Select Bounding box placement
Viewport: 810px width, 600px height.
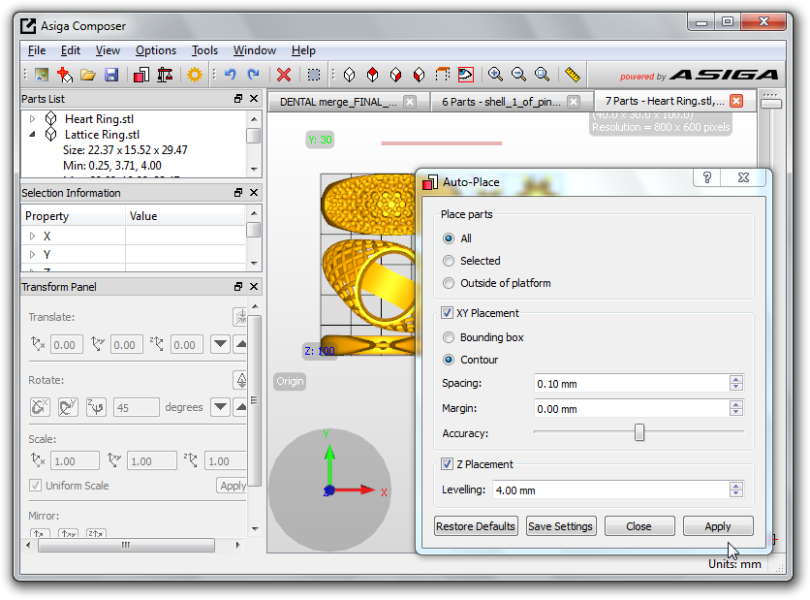click(x=448, y=337)
